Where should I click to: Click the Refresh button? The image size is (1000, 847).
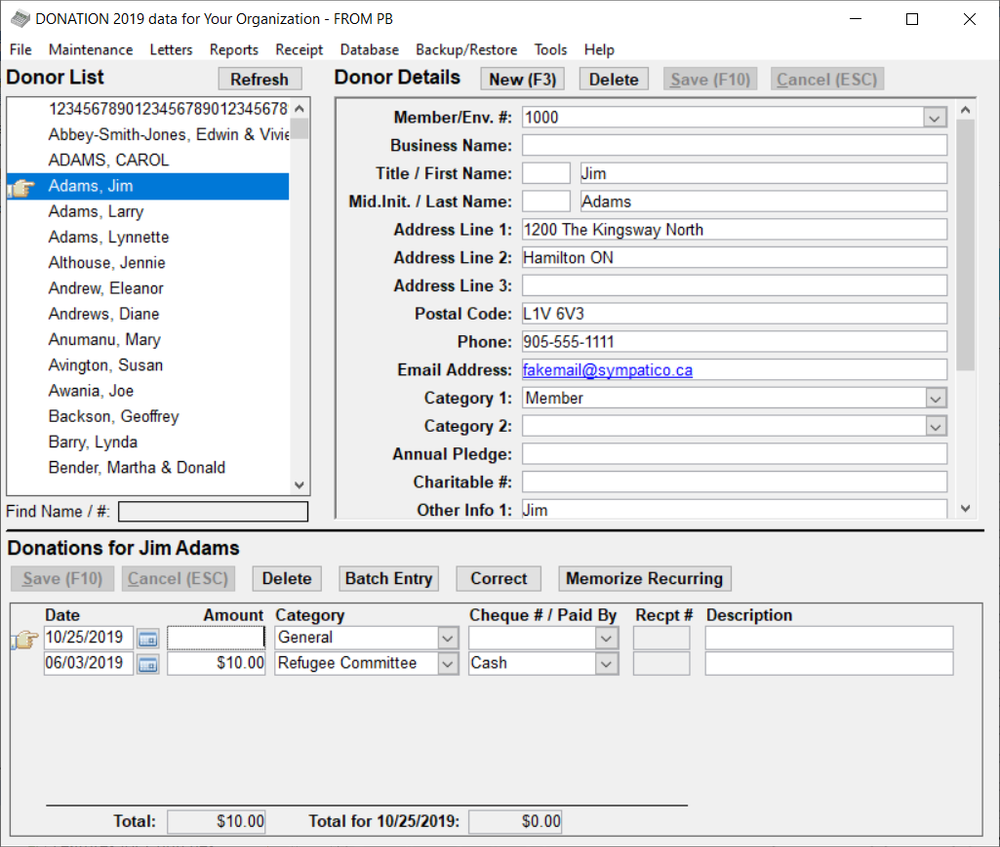(259, 80)
